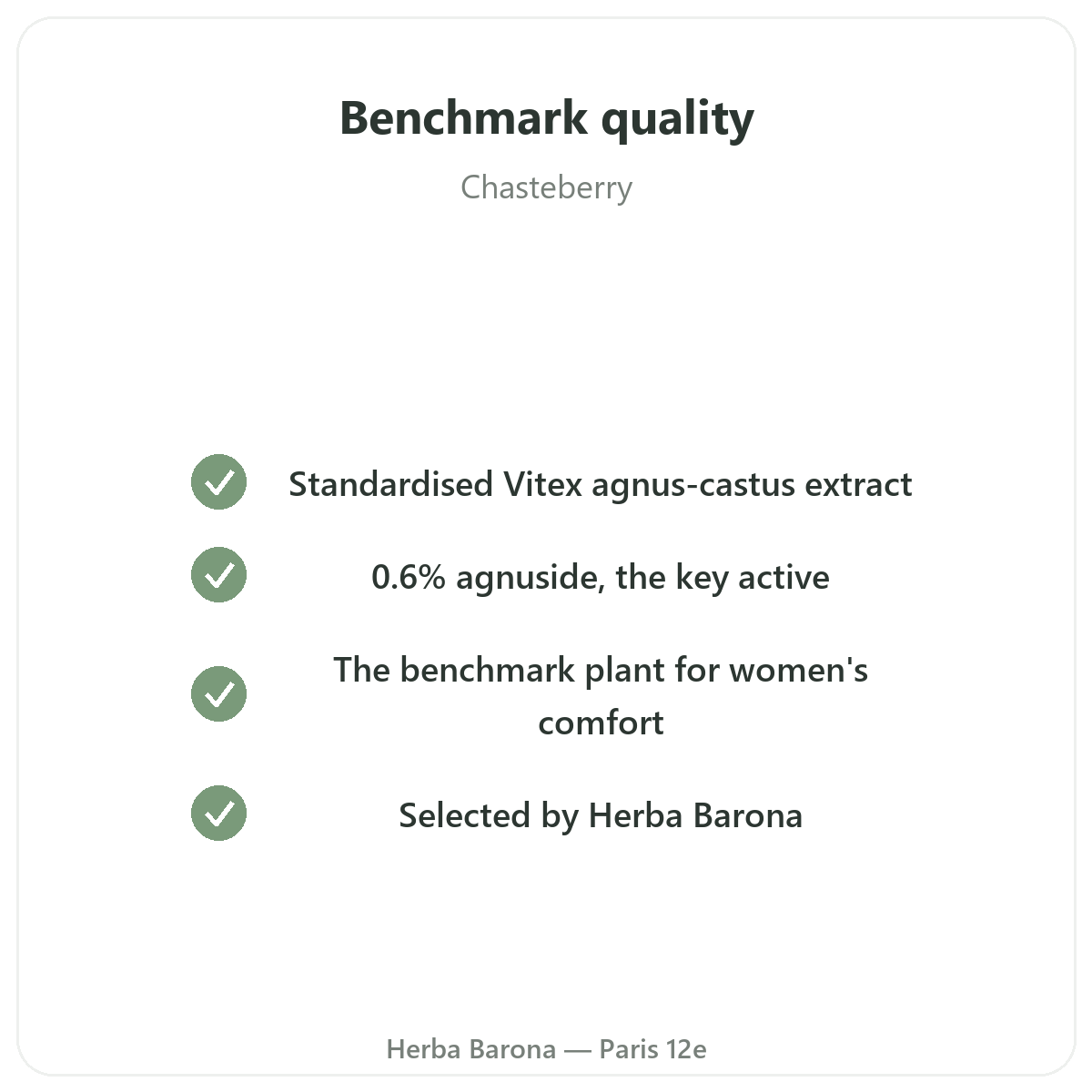Click Herba Barona in the last list item
The image size is (1092, 1092).
pos(695,815)
